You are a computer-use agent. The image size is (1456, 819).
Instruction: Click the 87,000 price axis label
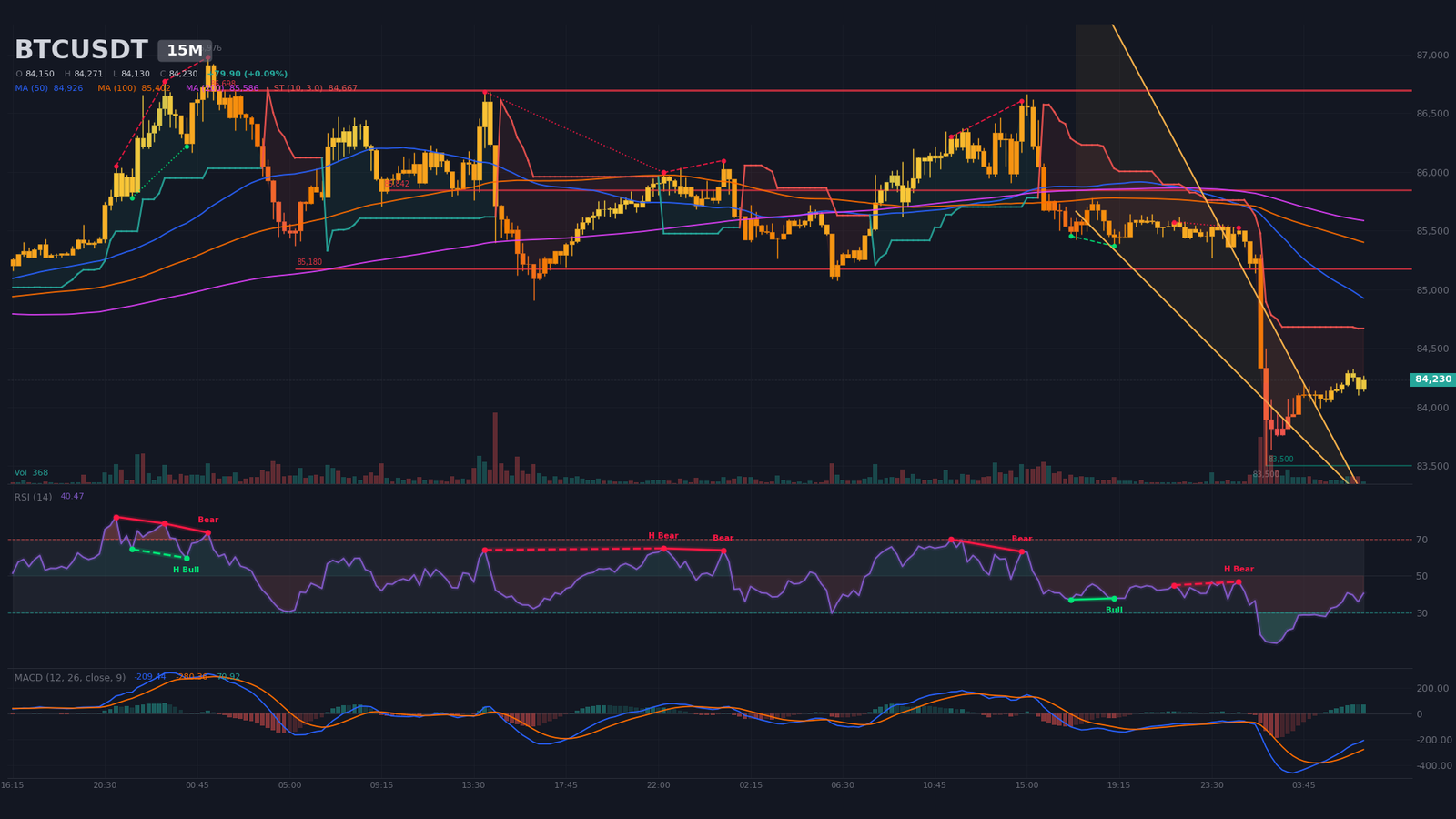[x=1432, y=56]
